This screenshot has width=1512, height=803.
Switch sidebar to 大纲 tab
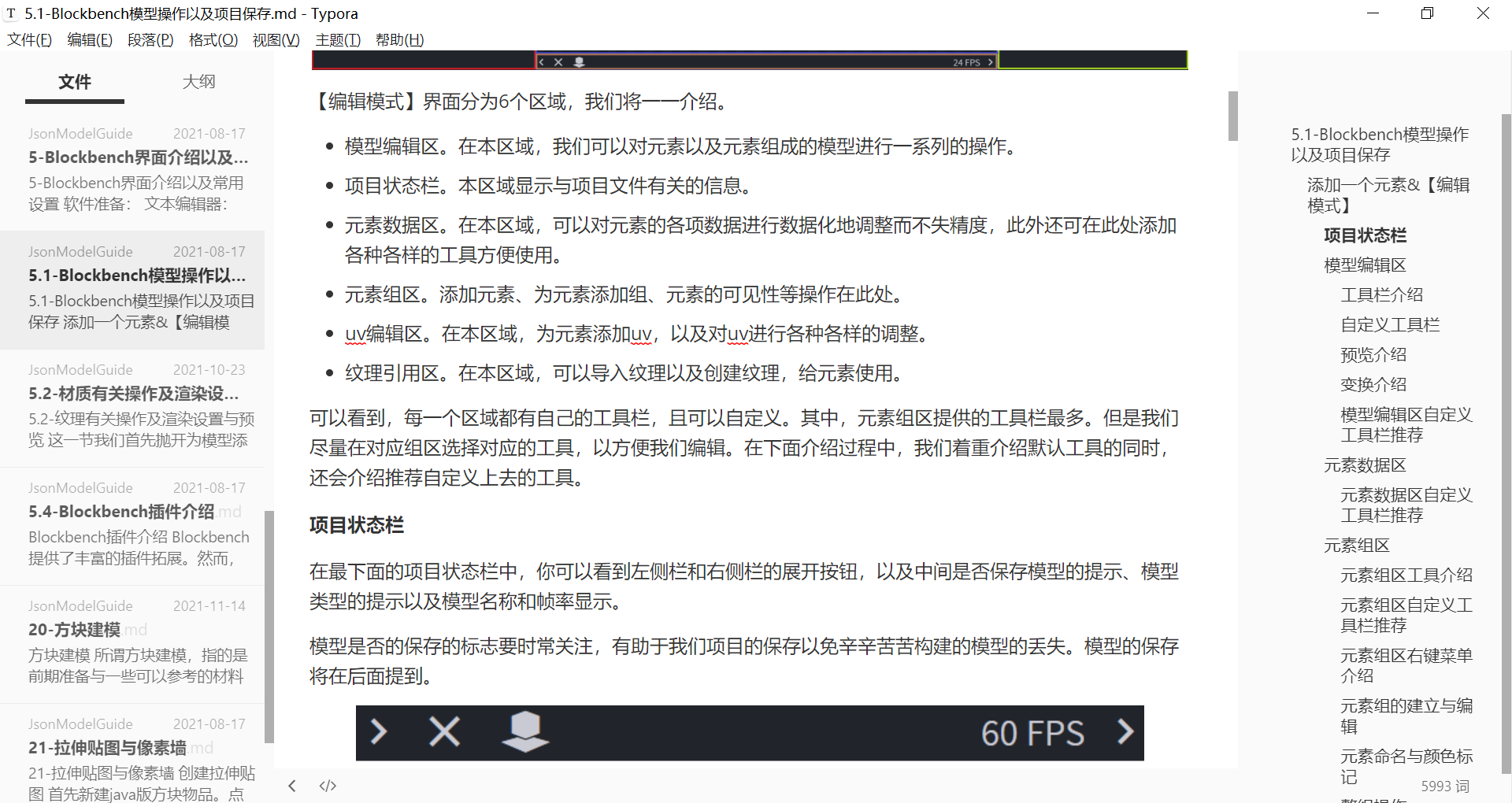tap(198, 82)
